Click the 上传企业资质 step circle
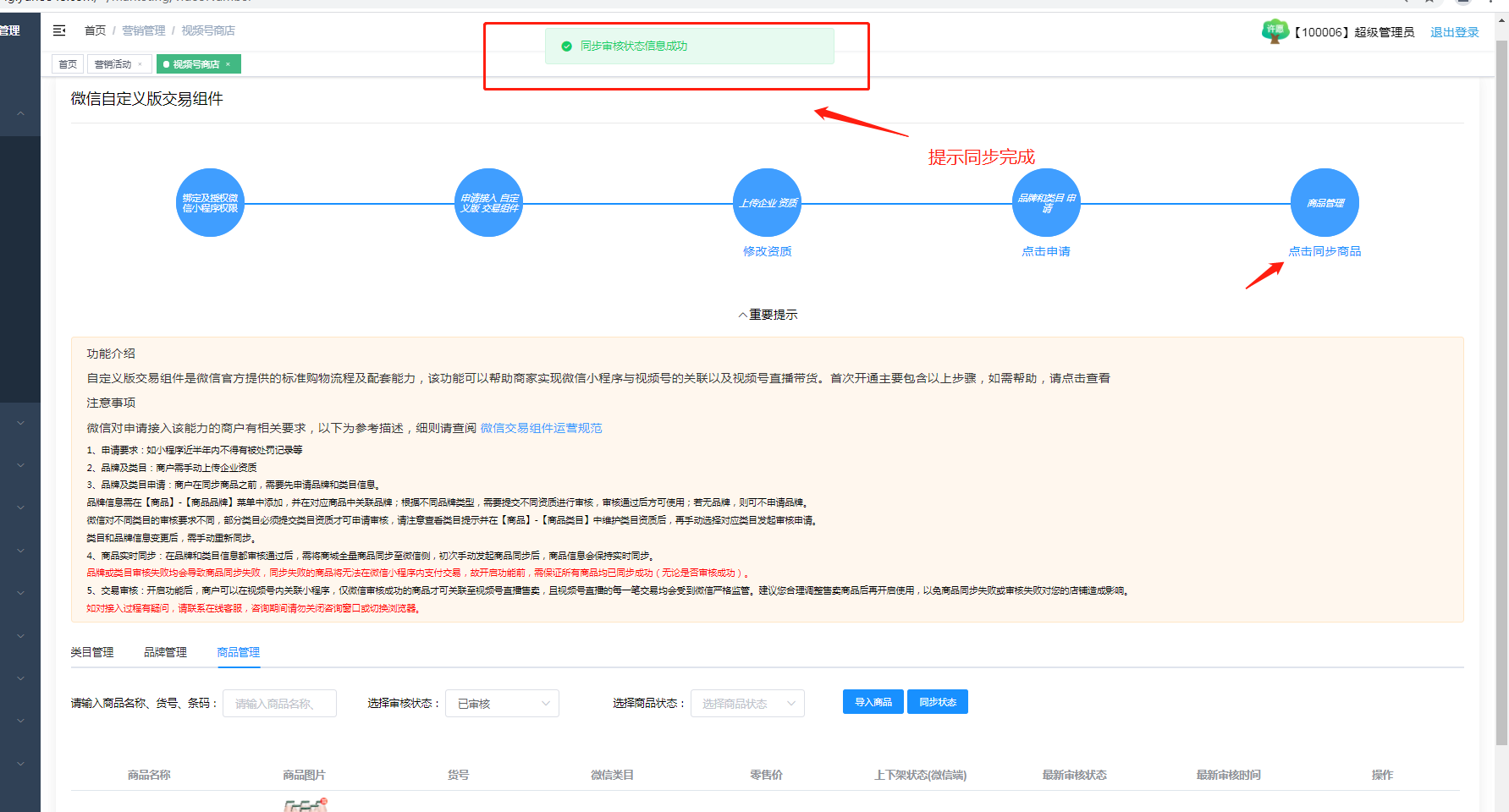1509x812 pixels. click(x=767, y=203)
